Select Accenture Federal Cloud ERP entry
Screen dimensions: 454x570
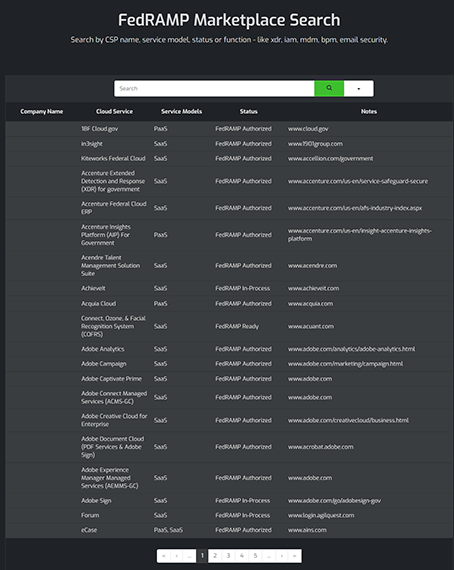point(113,208)
